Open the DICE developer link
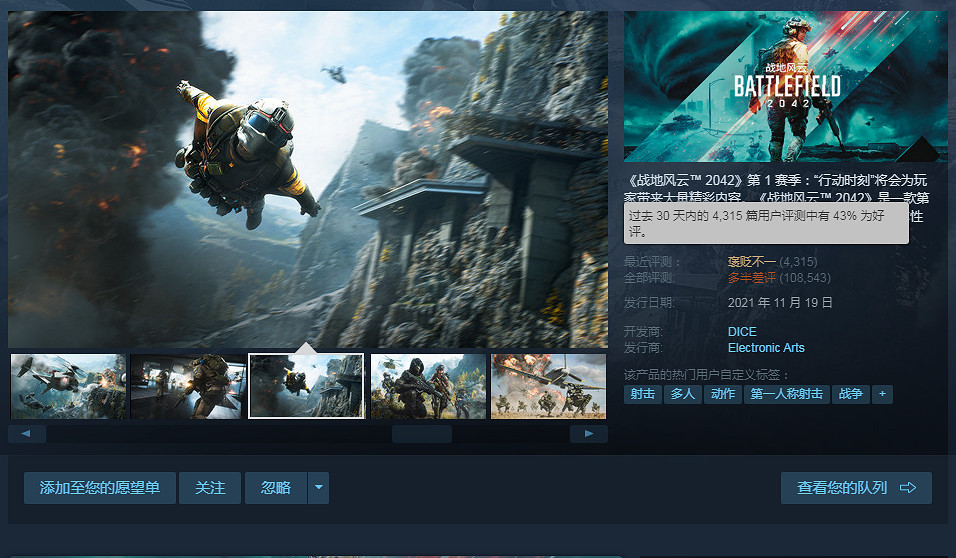 pos(742,332)
